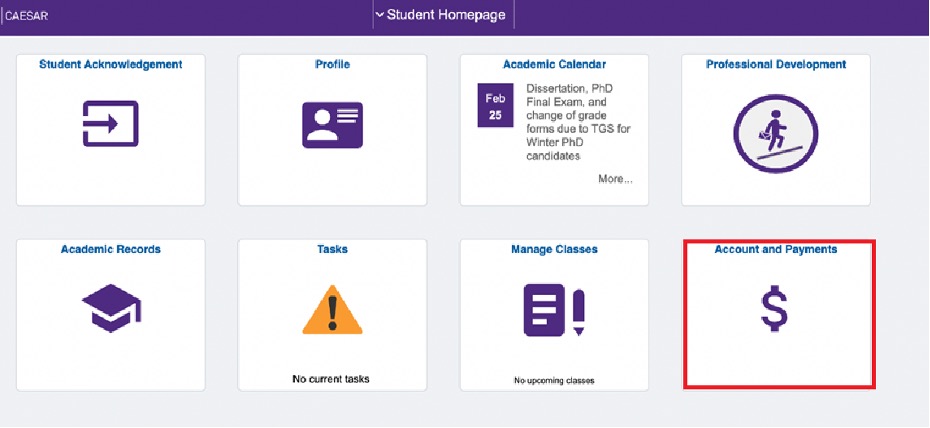This screenshot has width=930, height=428.
Task: Open the Student Homepage menu title
Action: (446, 15)
